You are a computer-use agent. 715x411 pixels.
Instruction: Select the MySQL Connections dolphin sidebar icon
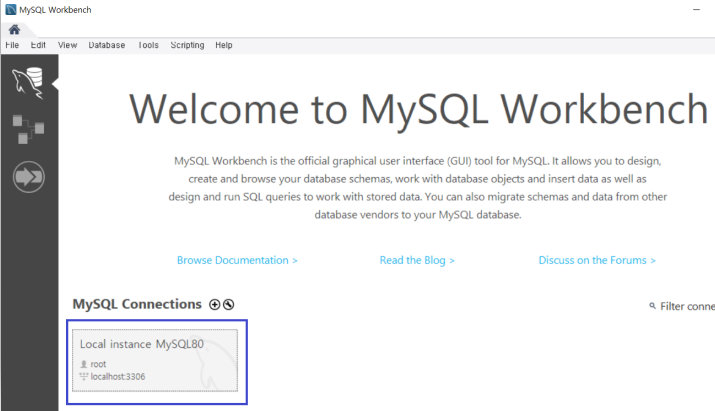[28, 83]
